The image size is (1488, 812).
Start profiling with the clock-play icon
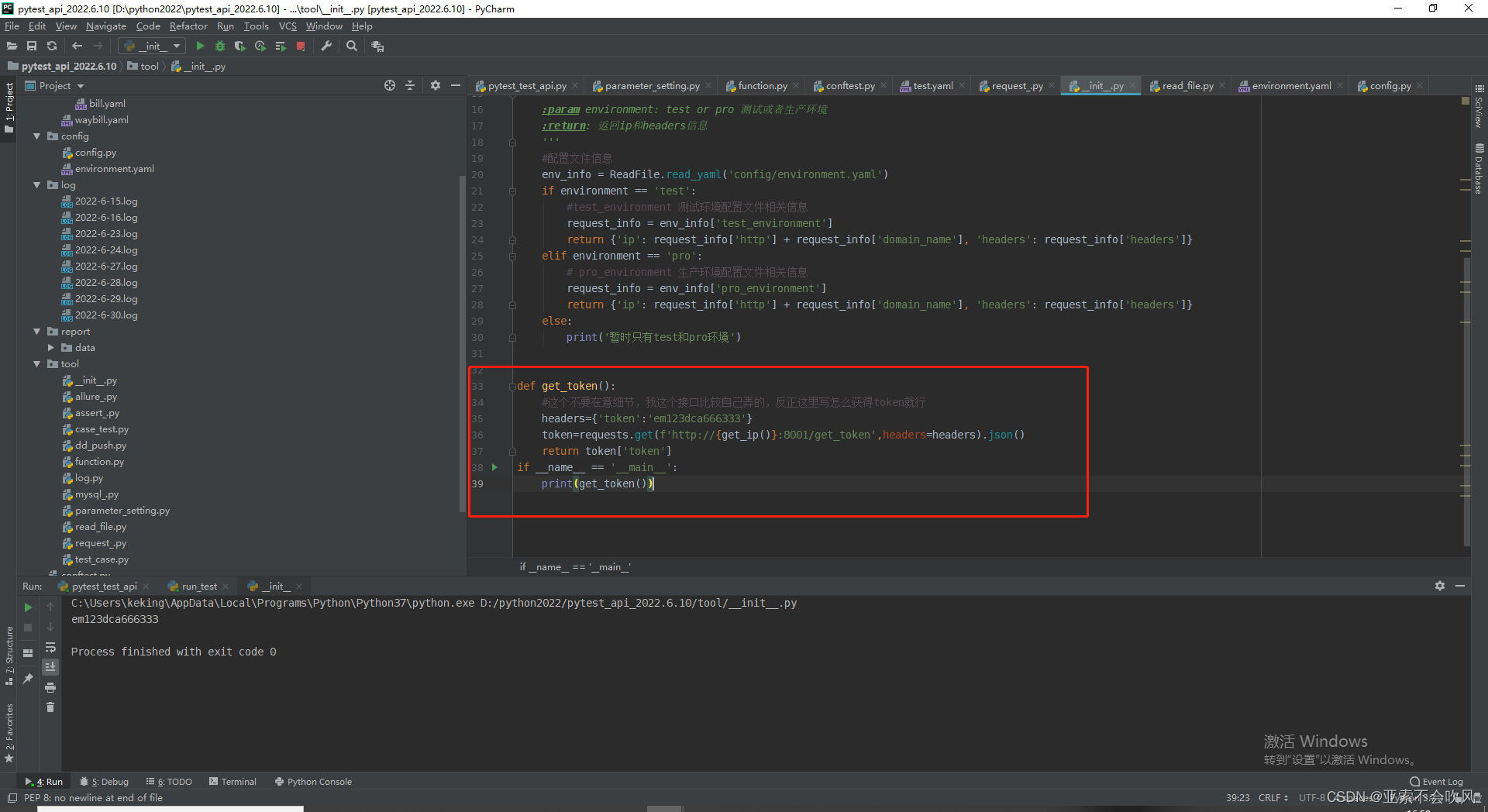[260, 46]
